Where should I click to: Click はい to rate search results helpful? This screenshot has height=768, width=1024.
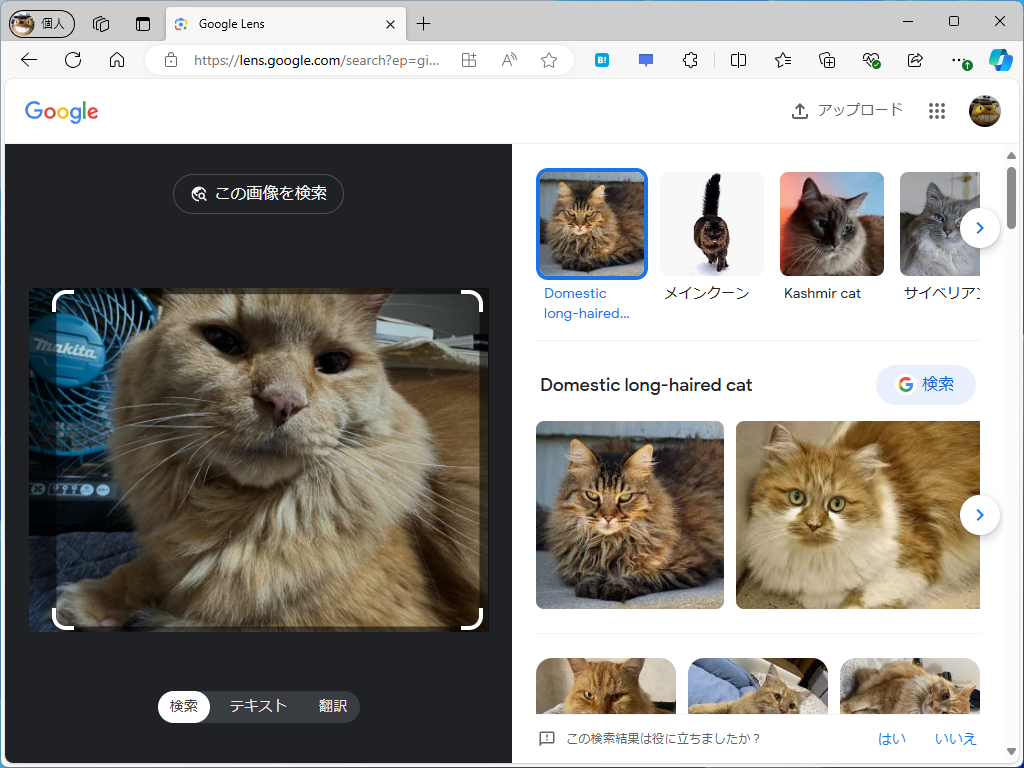coord(891,738)
